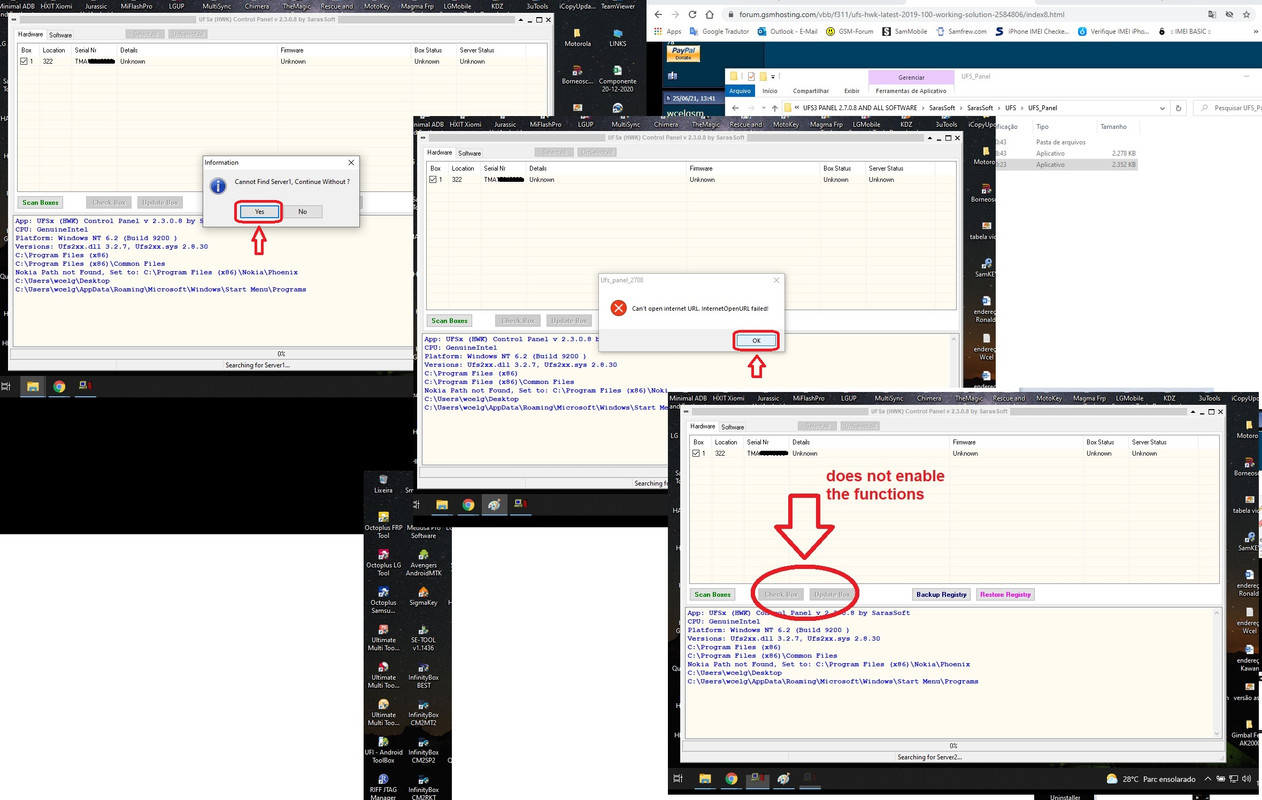Click the 0% progress bar above Searching for Server2
The width and height of the screenshot is (1262, 800).
953,746
